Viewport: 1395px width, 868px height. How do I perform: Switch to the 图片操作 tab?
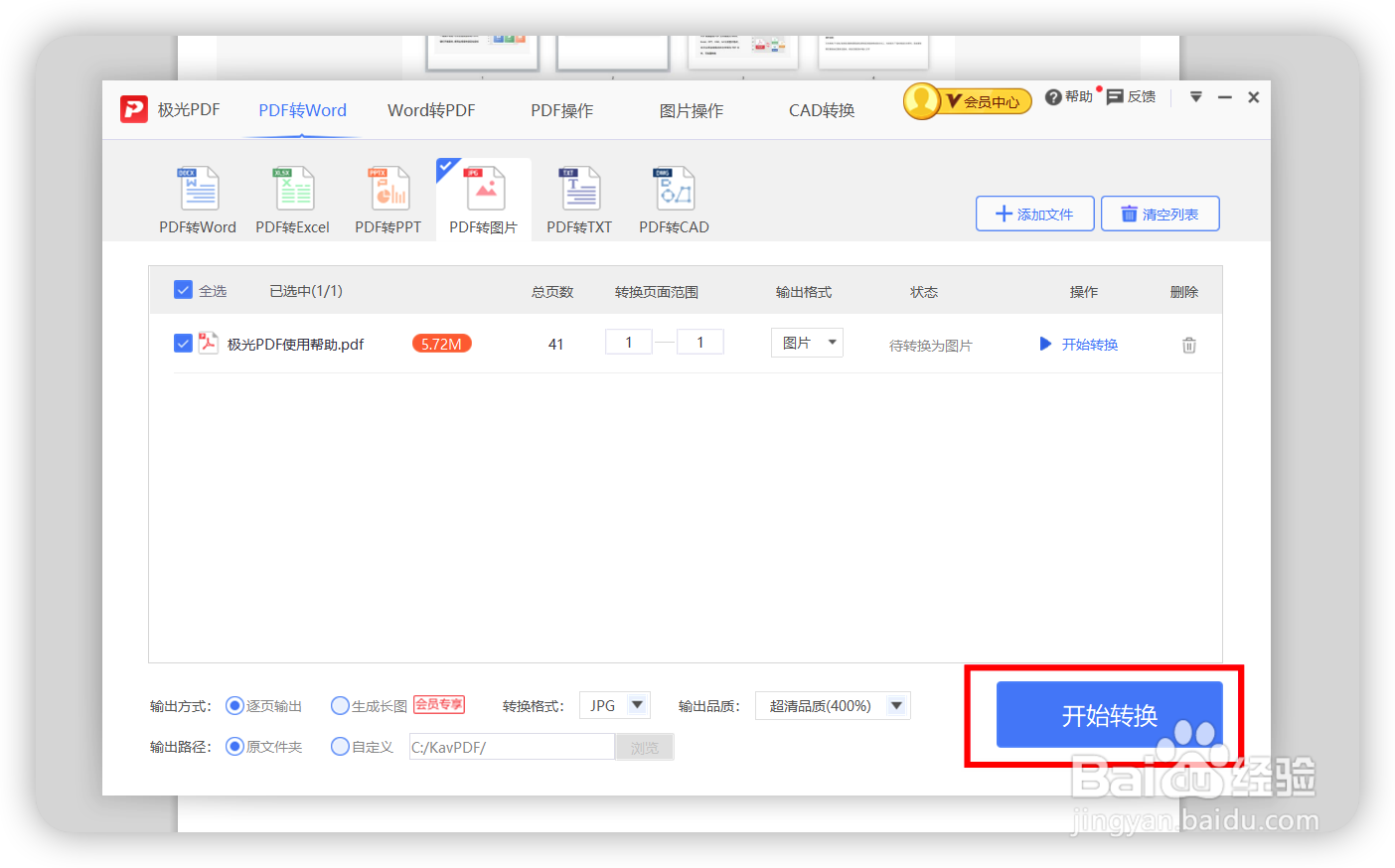point(692,110)
